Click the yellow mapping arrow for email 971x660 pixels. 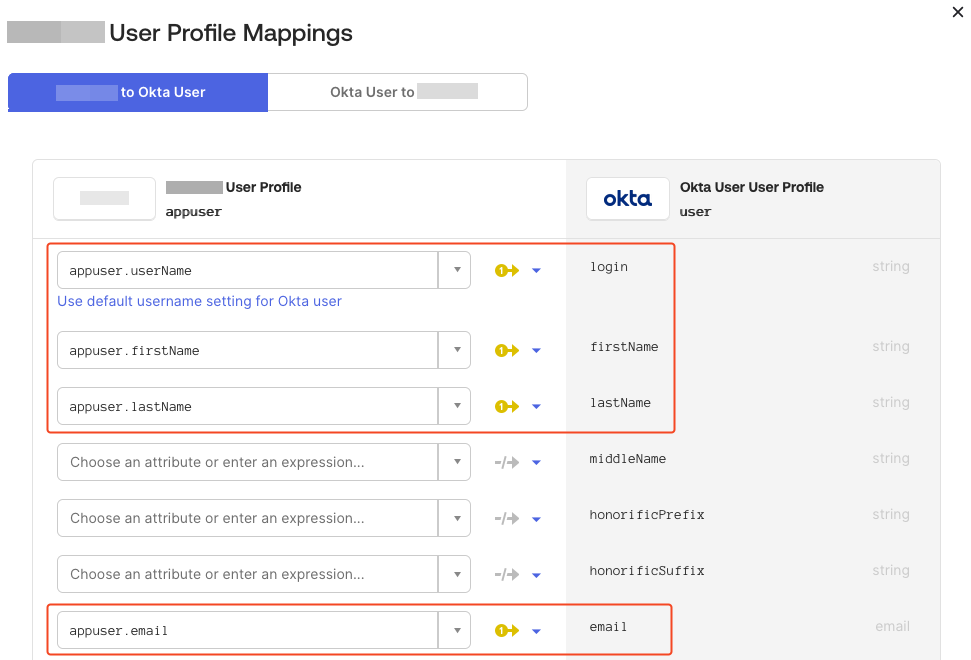(507, 631)
